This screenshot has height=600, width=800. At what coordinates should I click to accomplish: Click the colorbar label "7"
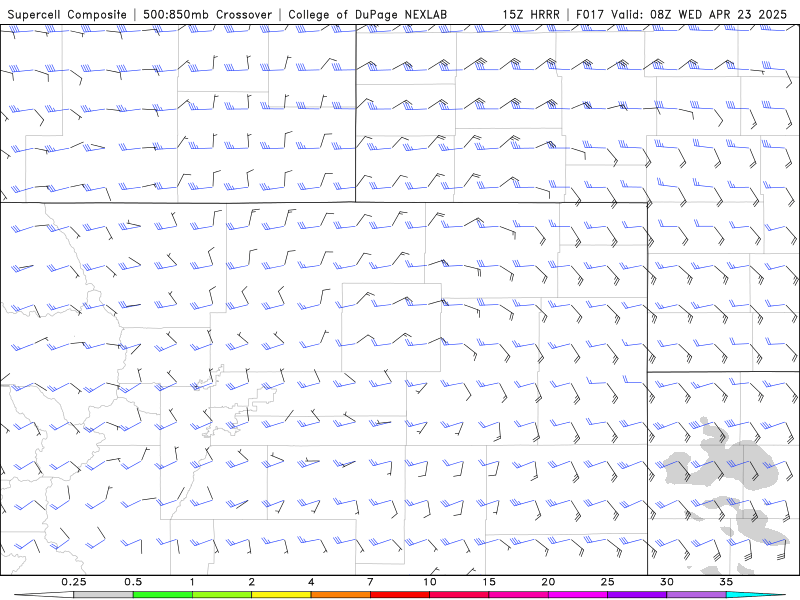click(370, 582)
